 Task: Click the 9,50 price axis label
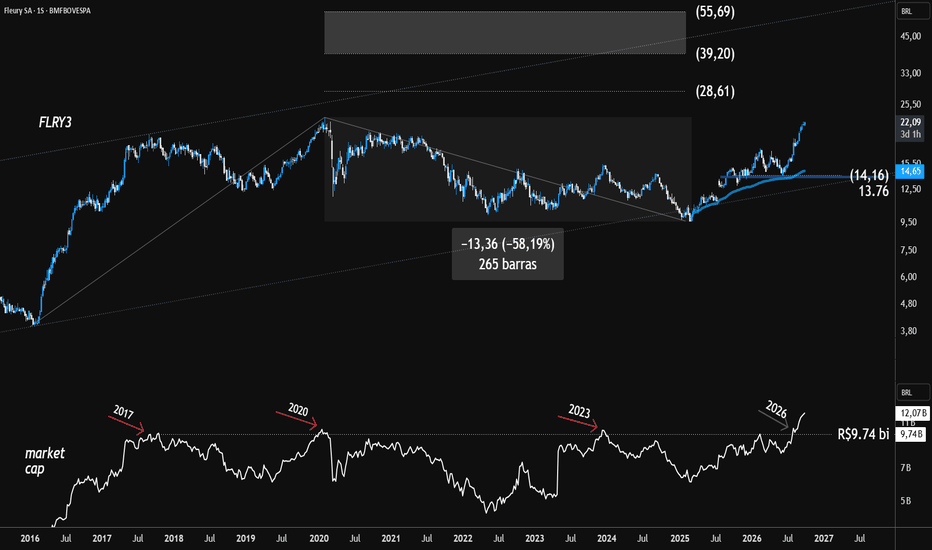tap(910, 222)
